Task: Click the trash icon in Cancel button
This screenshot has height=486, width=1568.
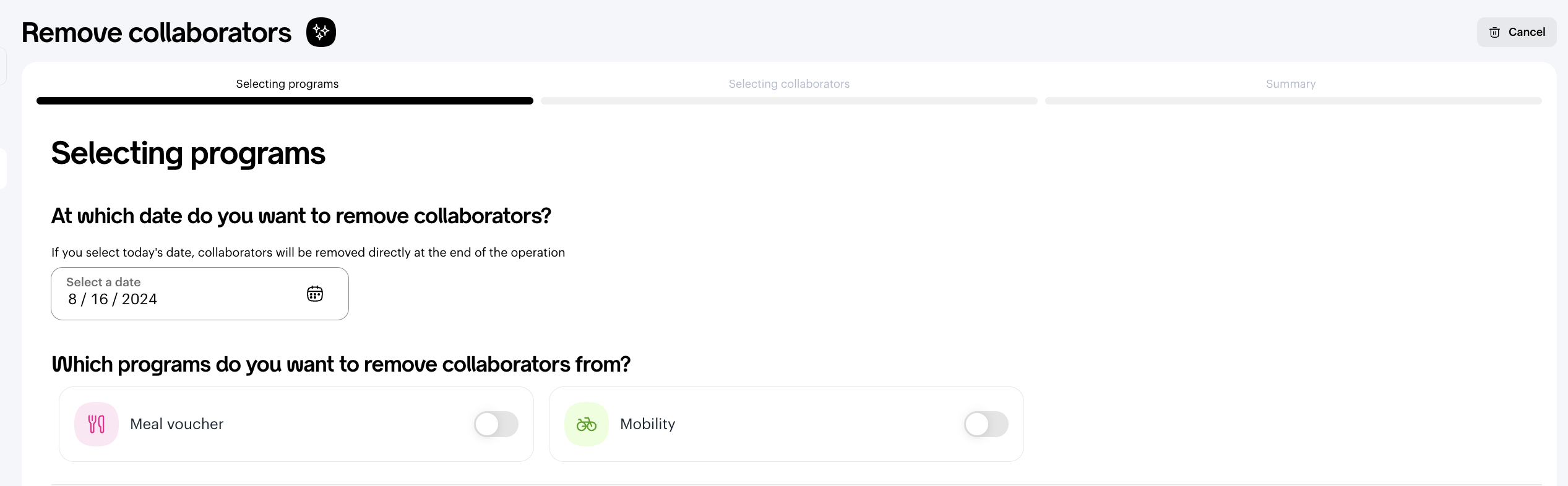Action: 1494,32
